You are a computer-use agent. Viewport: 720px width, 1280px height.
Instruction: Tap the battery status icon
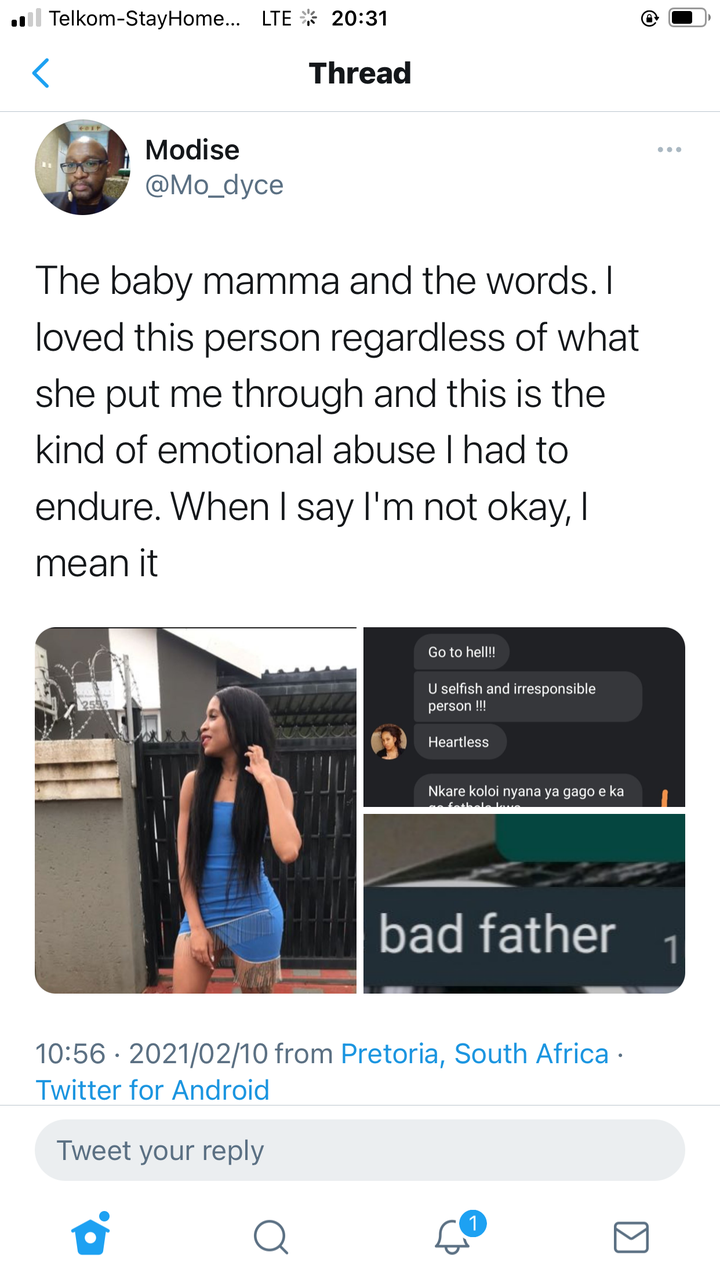point(688,18)
